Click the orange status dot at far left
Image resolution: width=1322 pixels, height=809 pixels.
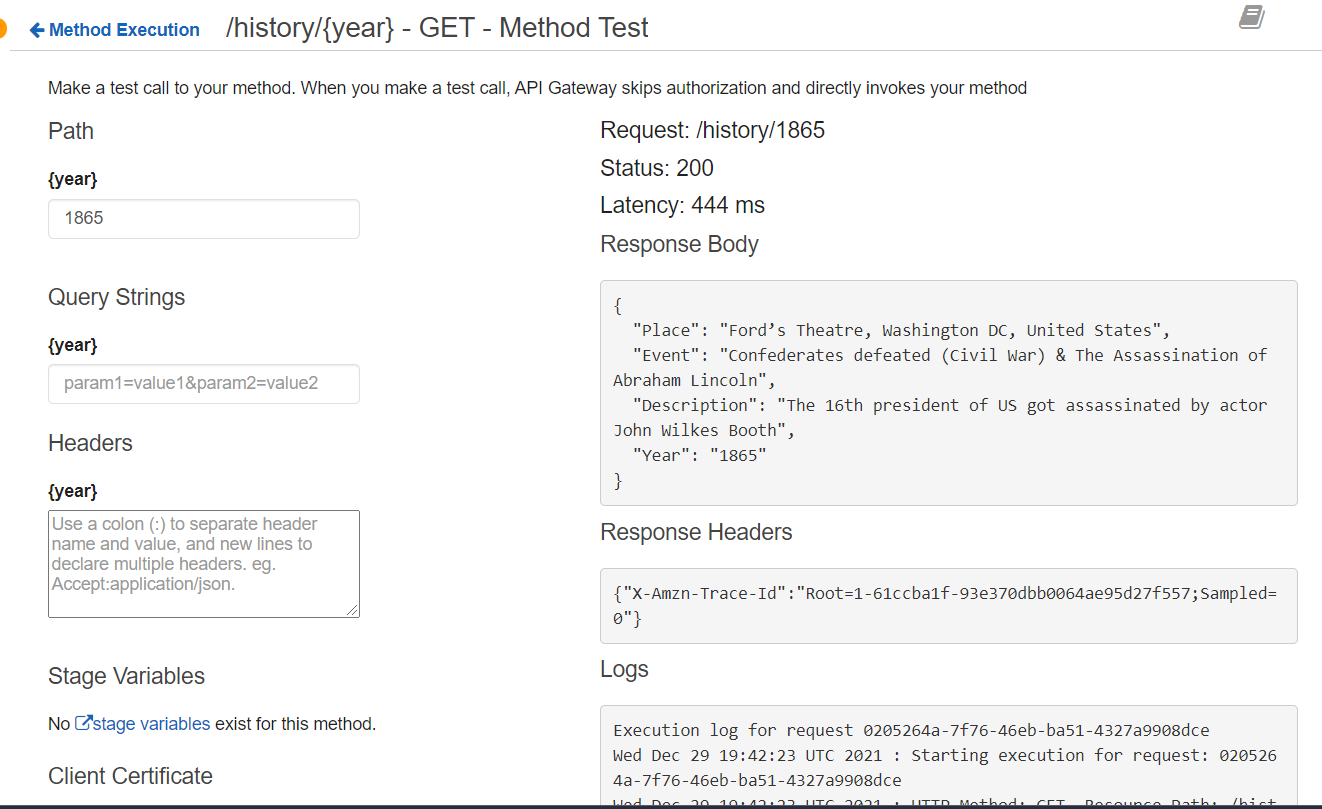click(x=4, y=30)
